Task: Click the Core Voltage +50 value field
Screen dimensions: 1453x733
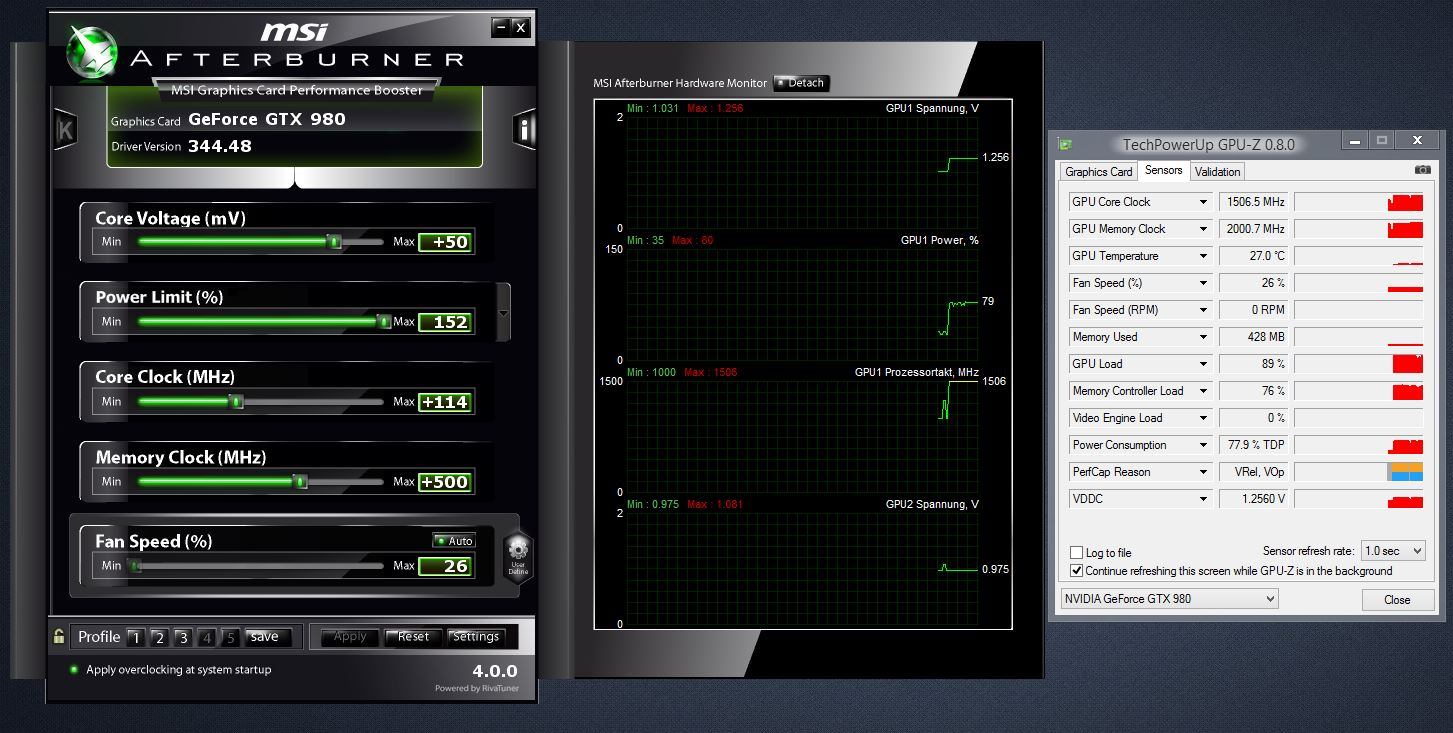Action: click(445, 242)
